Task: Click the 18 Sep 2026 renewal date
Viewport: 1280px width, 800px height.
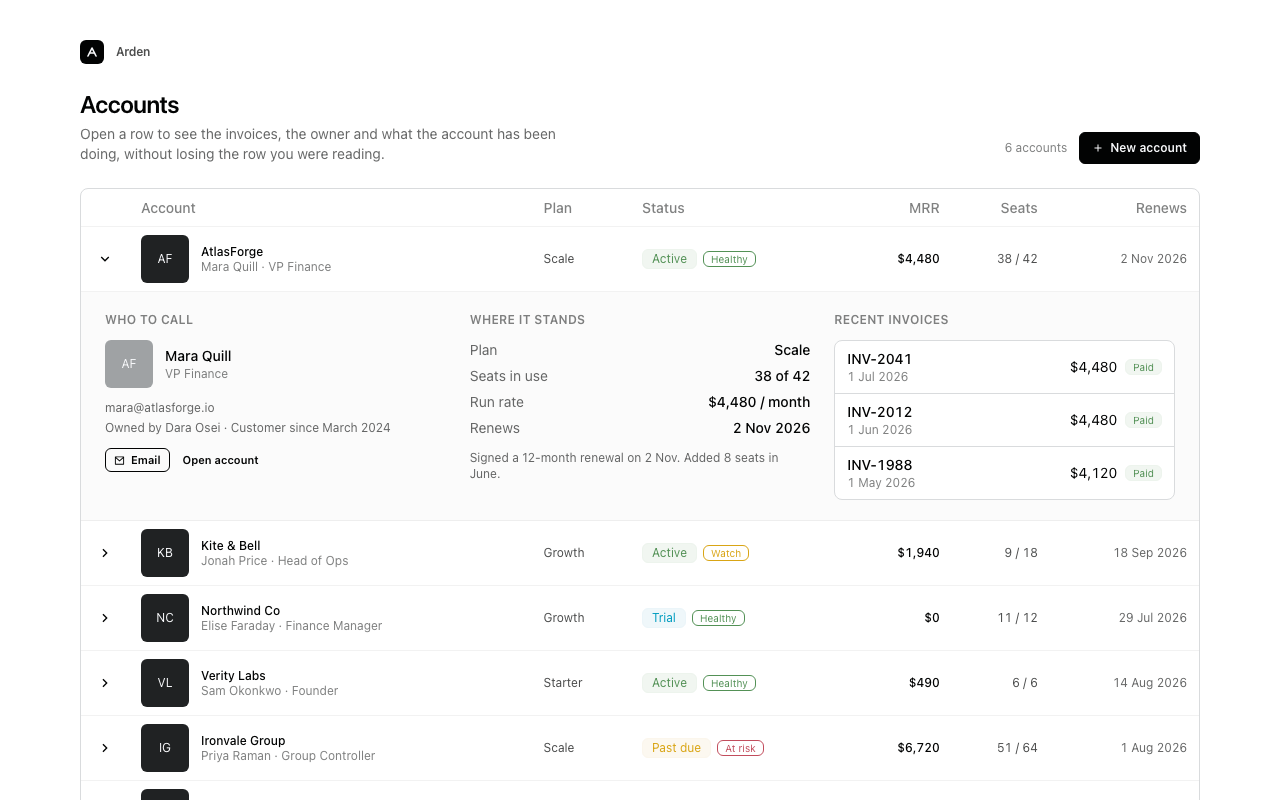Action: 1150,553
